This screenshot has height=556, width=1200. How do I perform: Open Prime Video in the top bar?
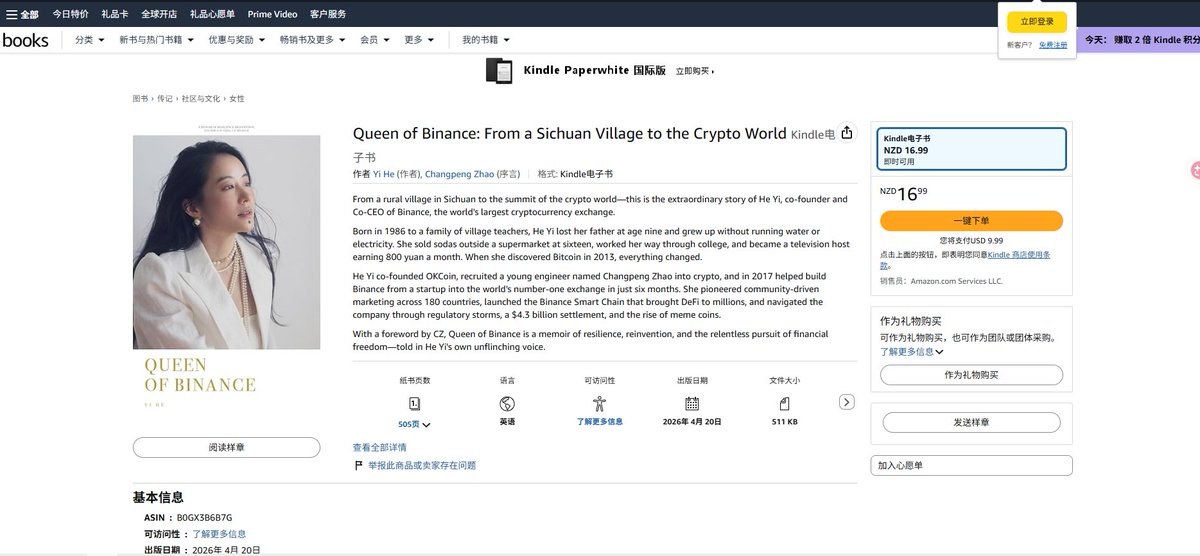pyautogui.click(x=273, y=14)
